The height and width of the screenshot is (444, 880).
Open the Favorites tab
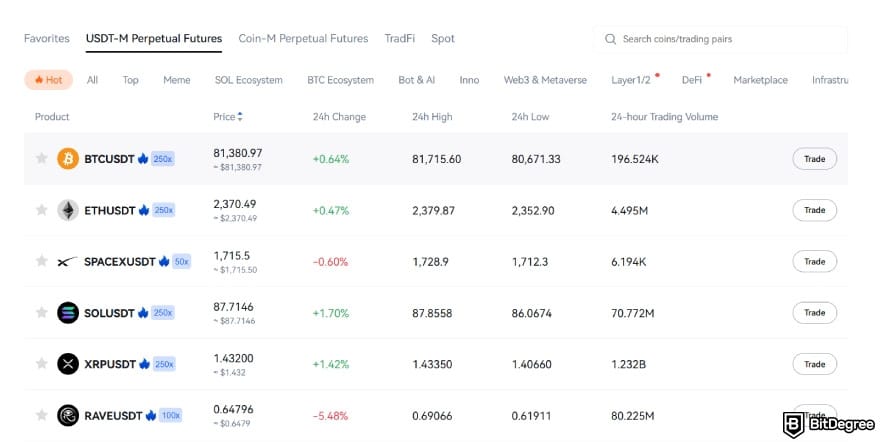pos(47,38)
